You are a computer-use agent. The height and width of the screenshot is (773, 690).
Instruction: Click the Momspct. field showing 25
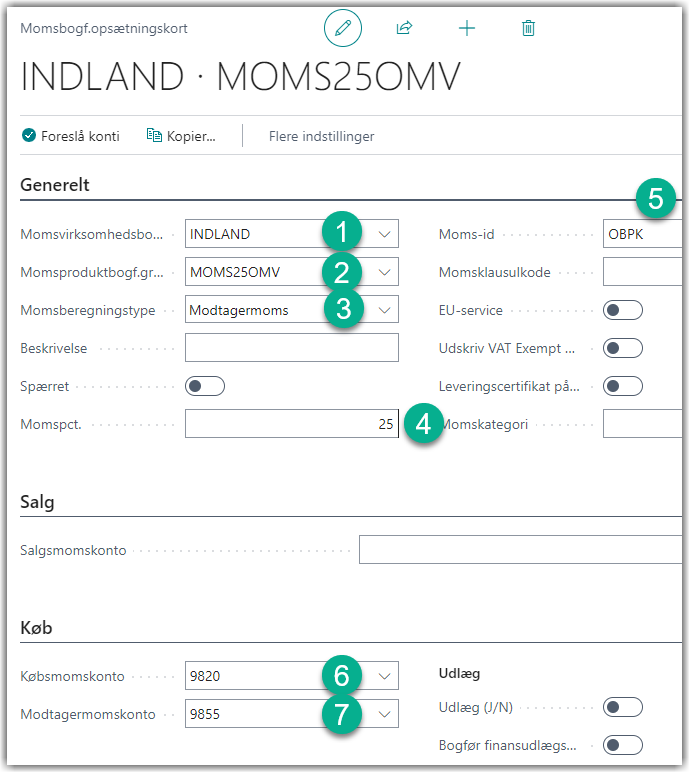[x=292, y=424]
